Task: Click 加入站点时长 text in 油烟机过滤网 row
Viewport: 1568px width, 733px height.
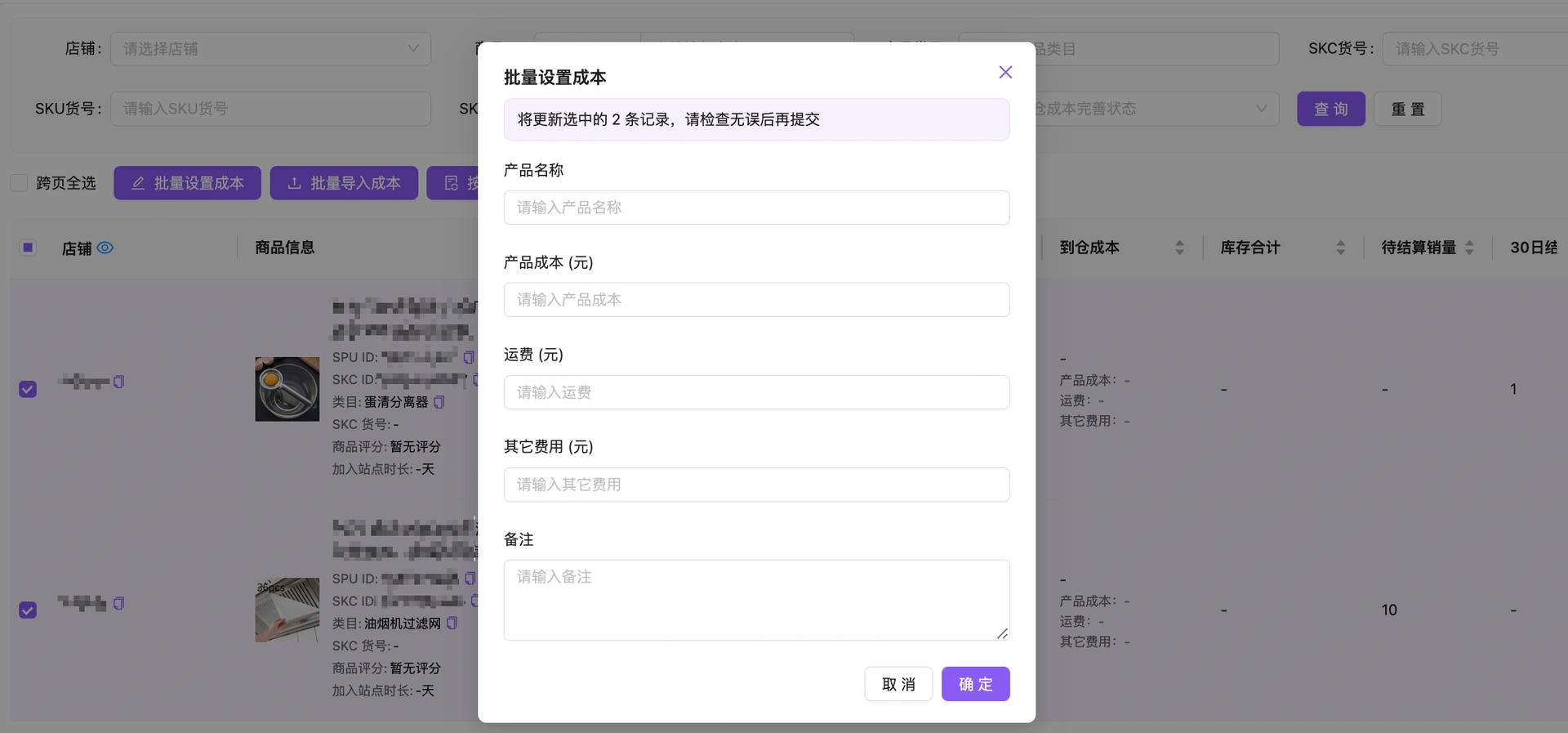Action: pos(383,691)
